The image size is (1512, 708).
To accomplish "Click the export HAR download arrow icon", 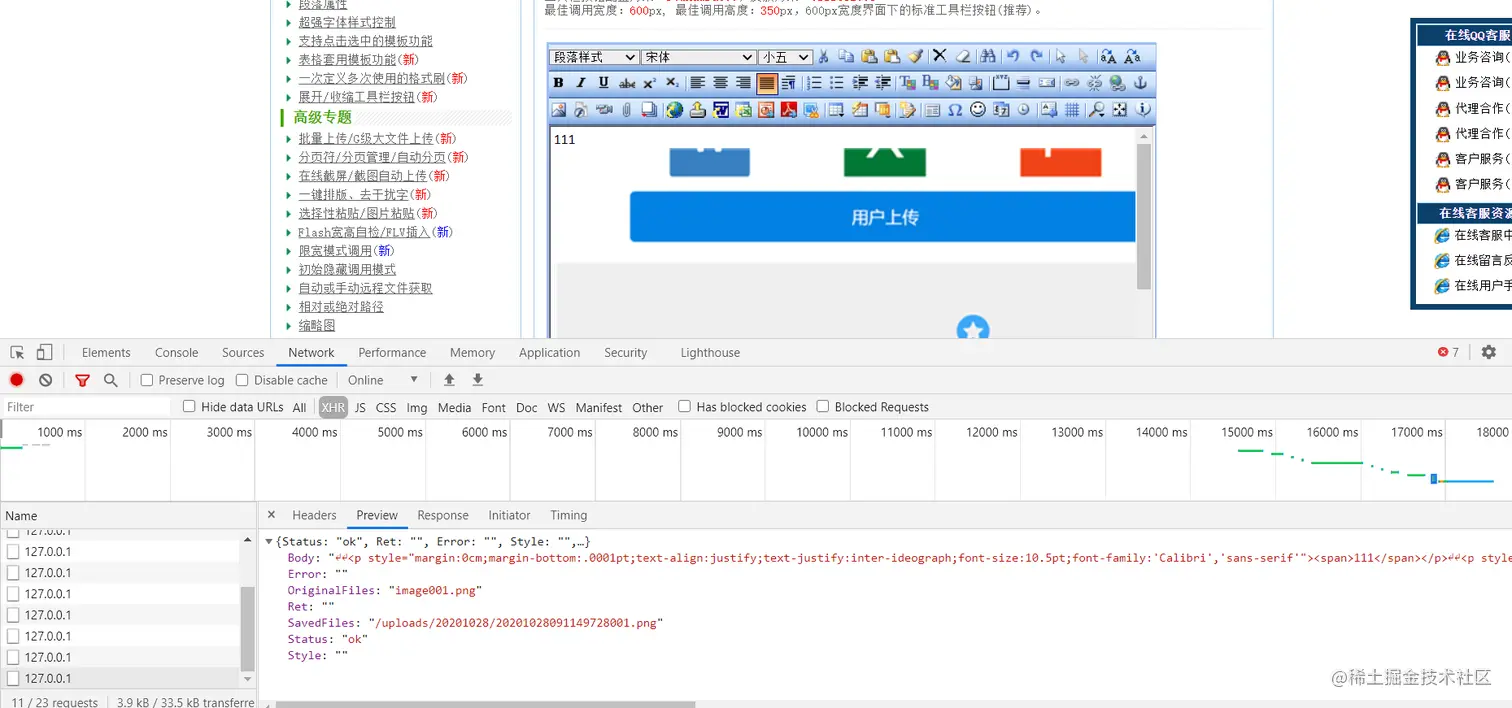I will pos(478,380).
